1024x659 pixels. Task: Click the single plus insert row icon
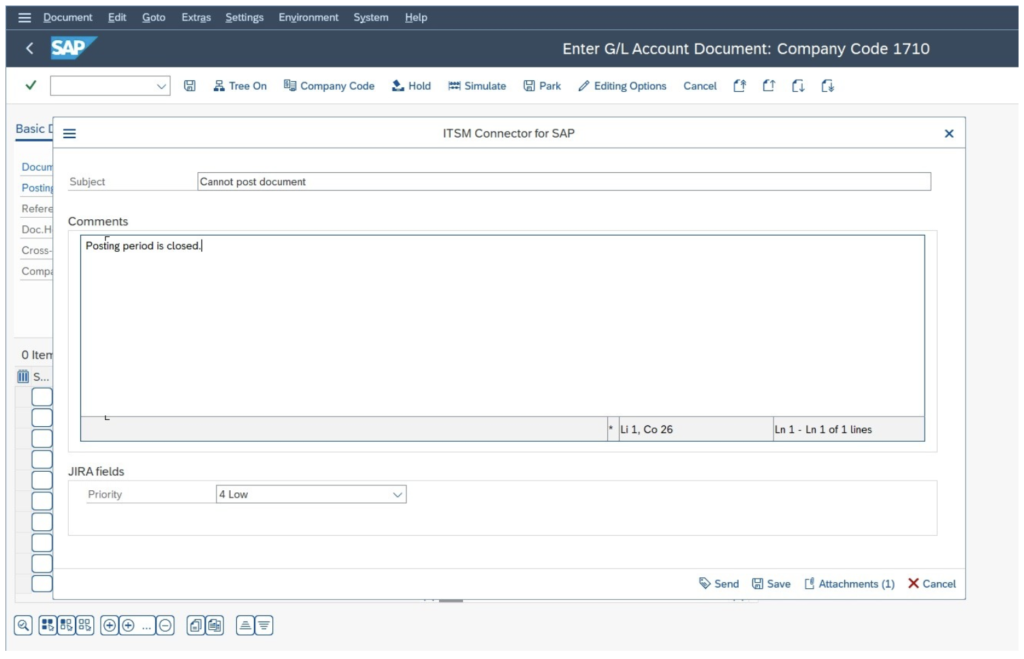click(109, 625)
